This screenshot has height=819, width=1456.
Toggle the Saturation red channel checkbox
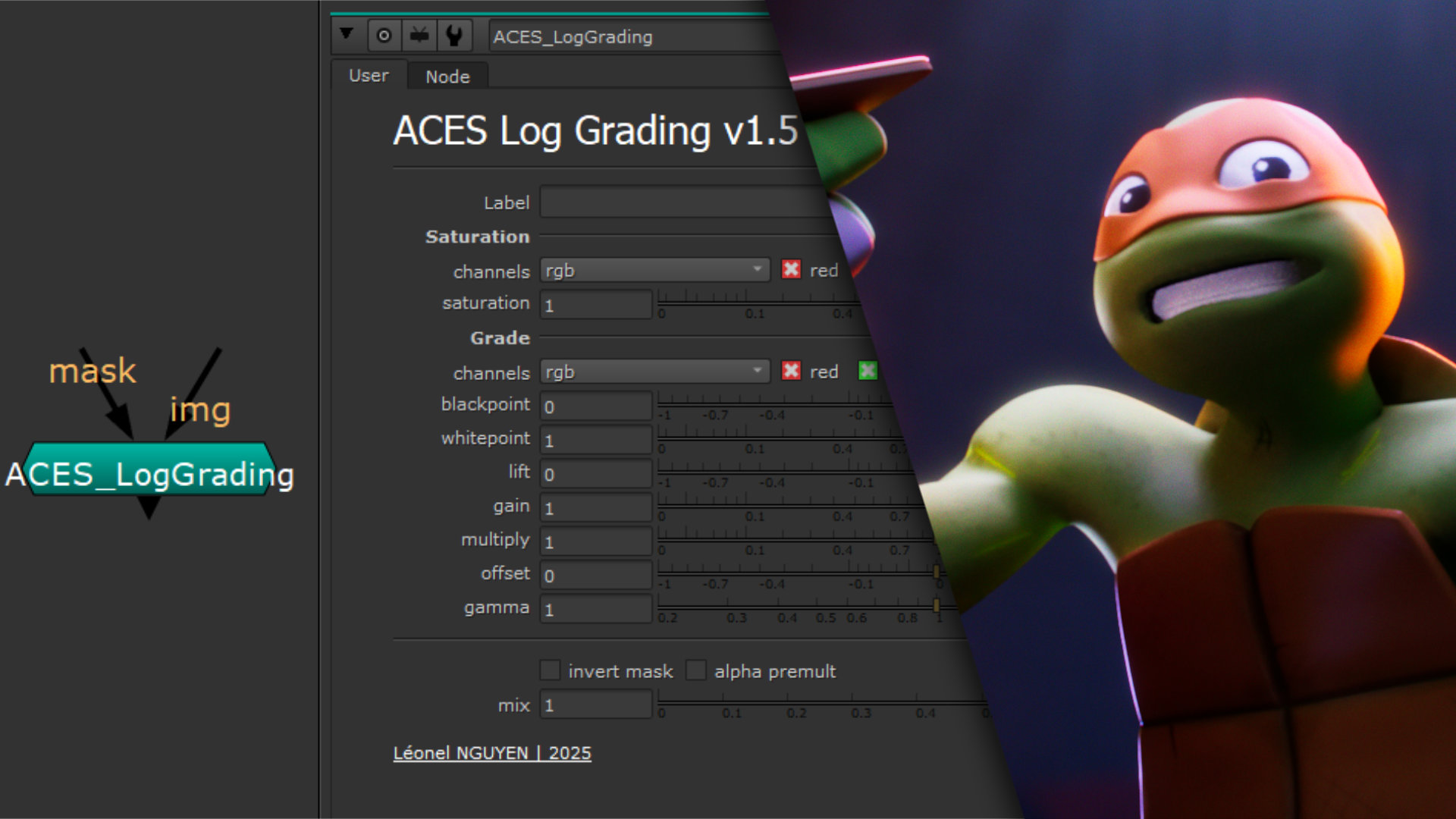click(791, 269)
